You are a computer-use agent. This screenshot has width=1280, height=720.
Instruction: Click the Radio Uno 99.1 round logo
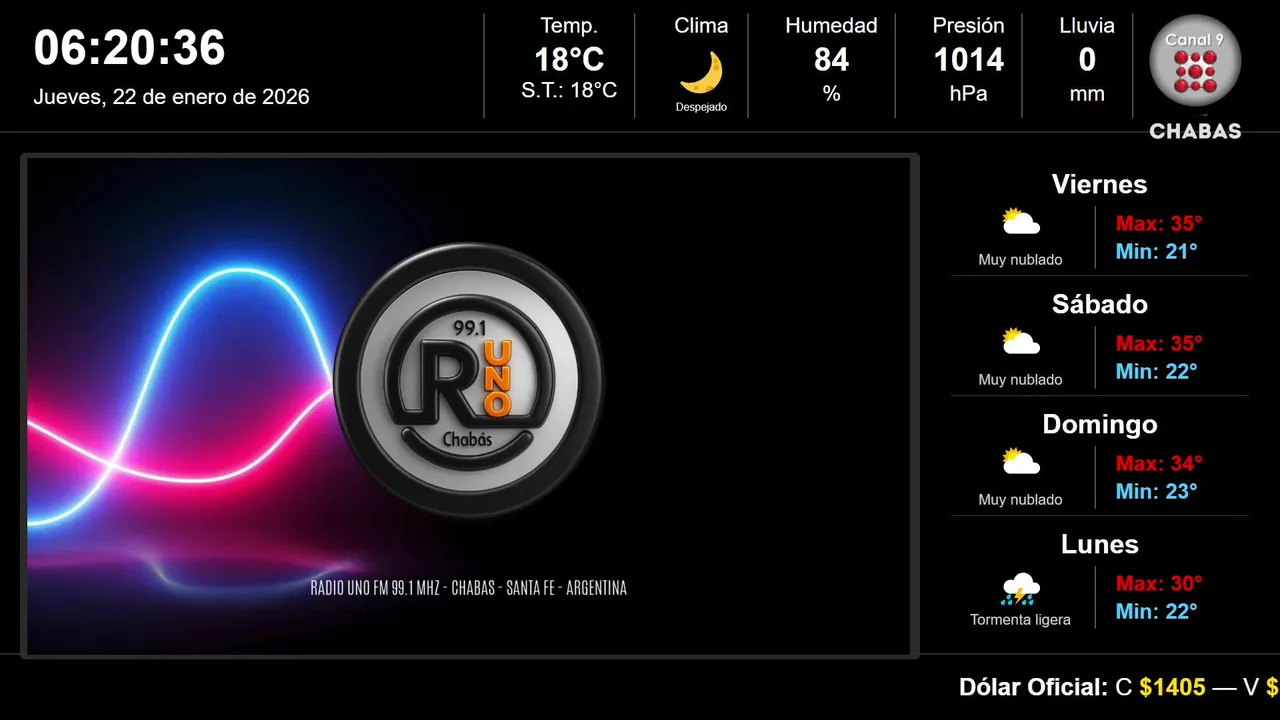(468, 381)
